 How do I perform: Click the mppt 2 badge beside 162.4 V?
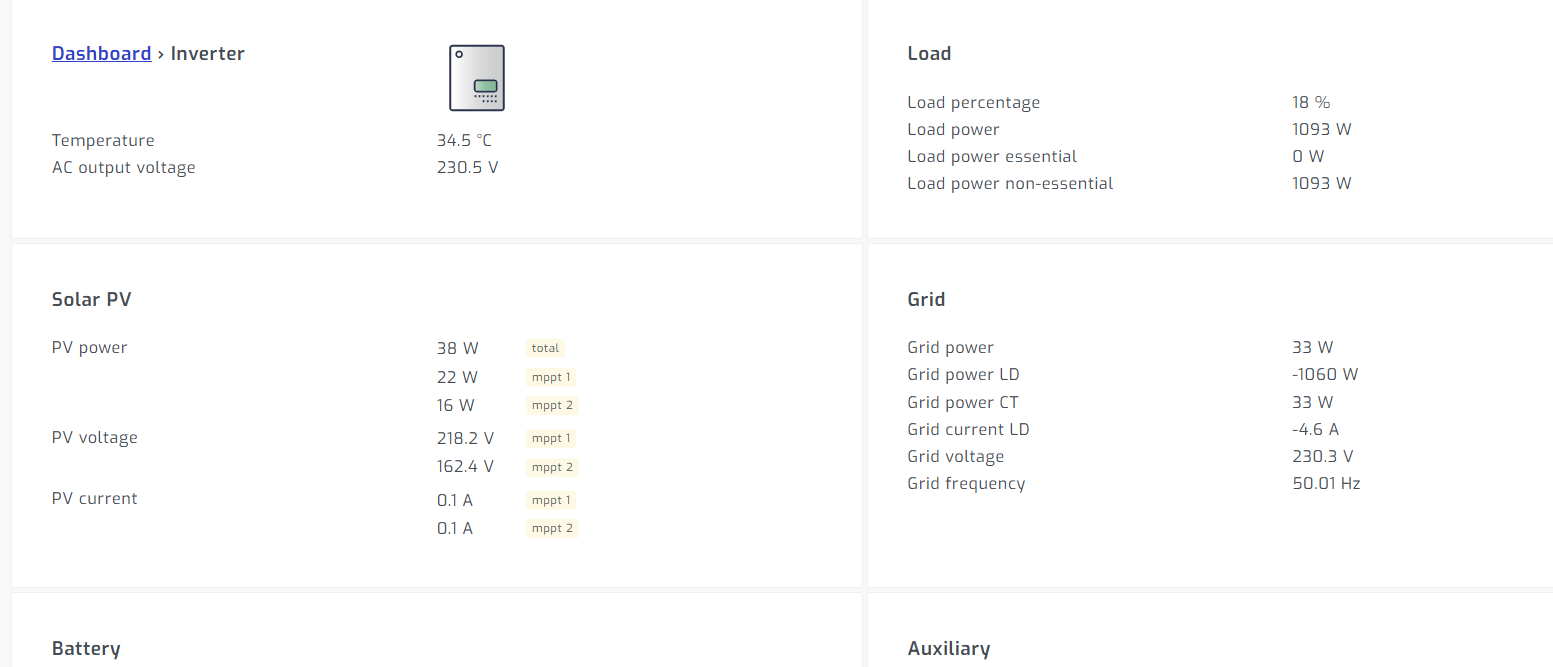coord(552,467)
